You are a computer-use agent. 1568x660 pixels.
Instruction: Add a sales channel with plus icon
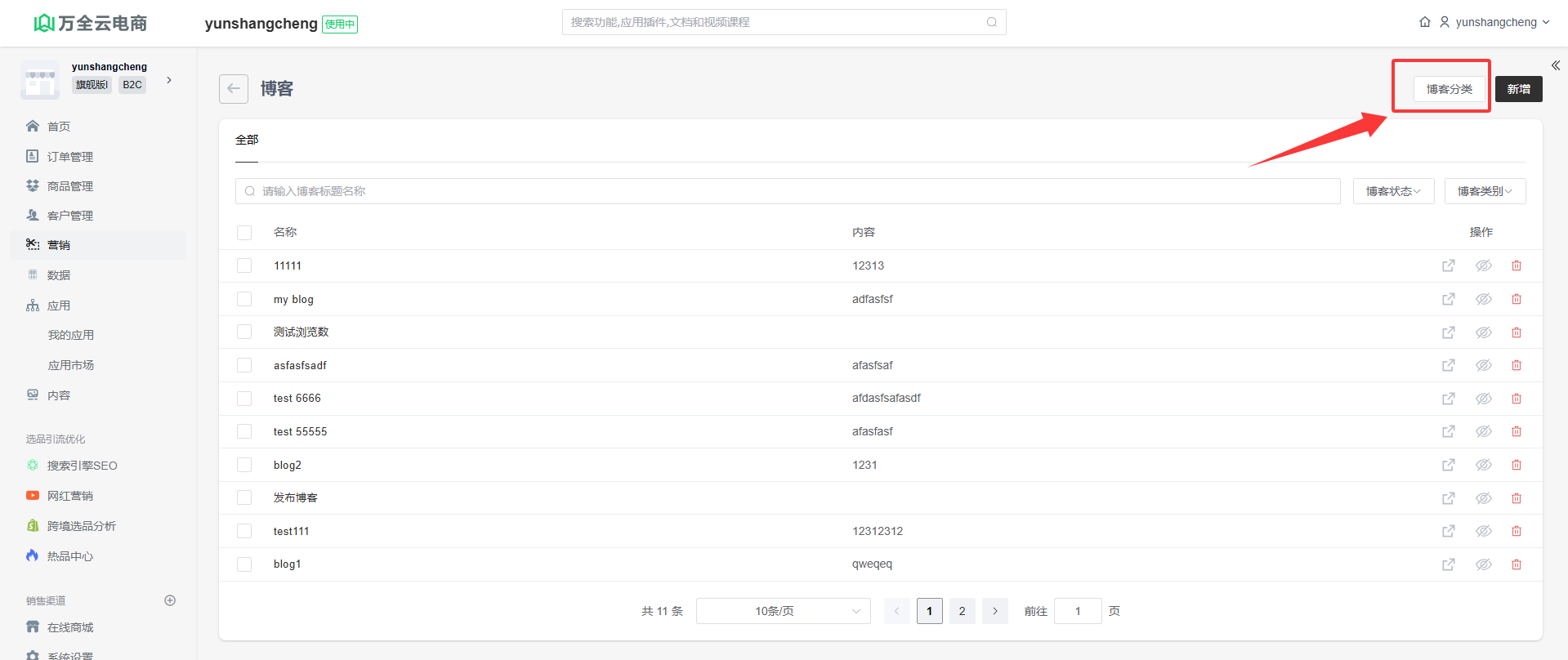point(170,600)
